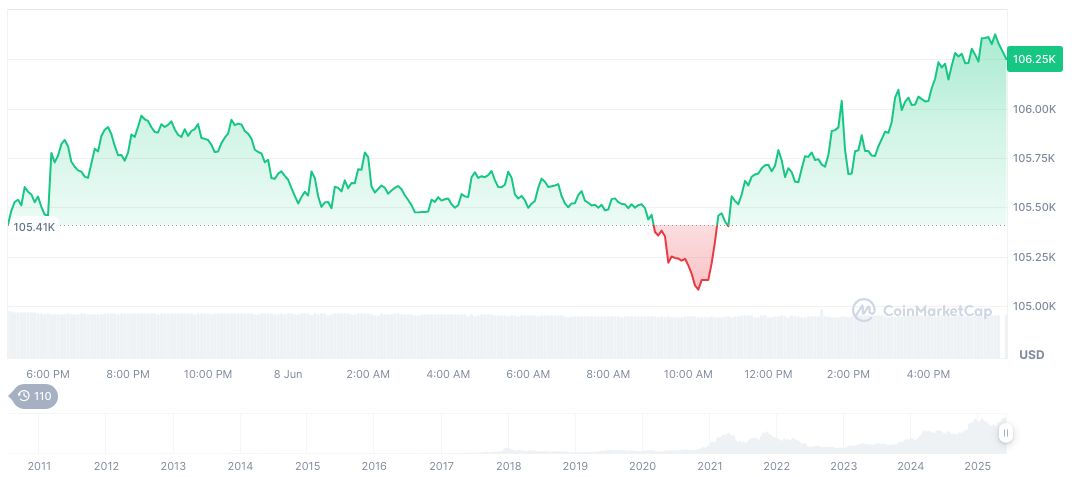The height and width of the screenshot is (477, 1072).
Task: Click the 105.00K price axis label
Action: click(1033, 306)
